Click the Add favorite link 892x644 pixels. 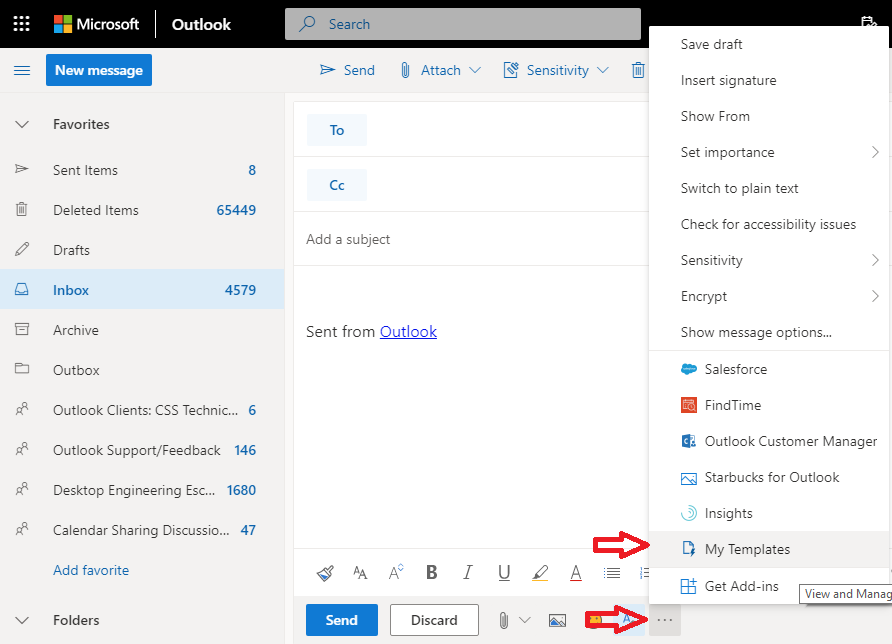(x=91, y=570)
